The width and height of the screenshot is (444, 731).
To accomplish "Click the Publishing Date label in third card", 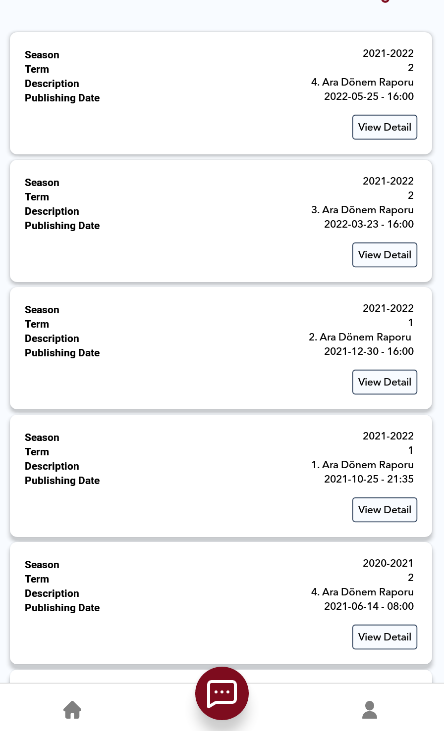I will coord(62,353).
